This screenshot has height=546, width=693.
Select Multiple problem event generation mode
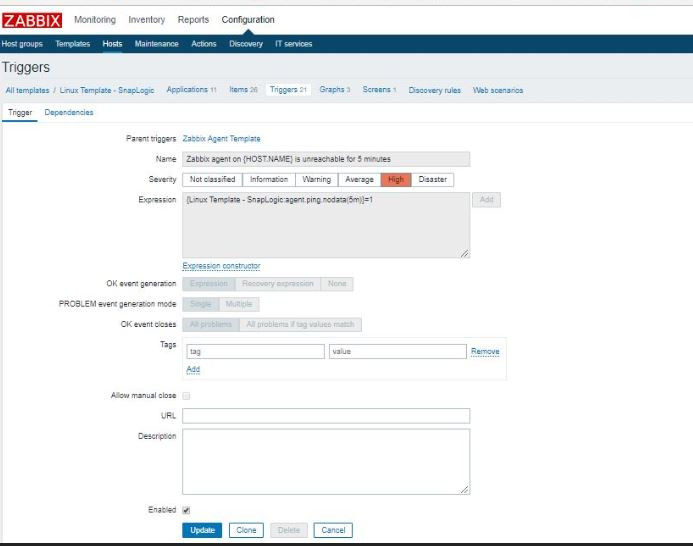tap(239, 304)
